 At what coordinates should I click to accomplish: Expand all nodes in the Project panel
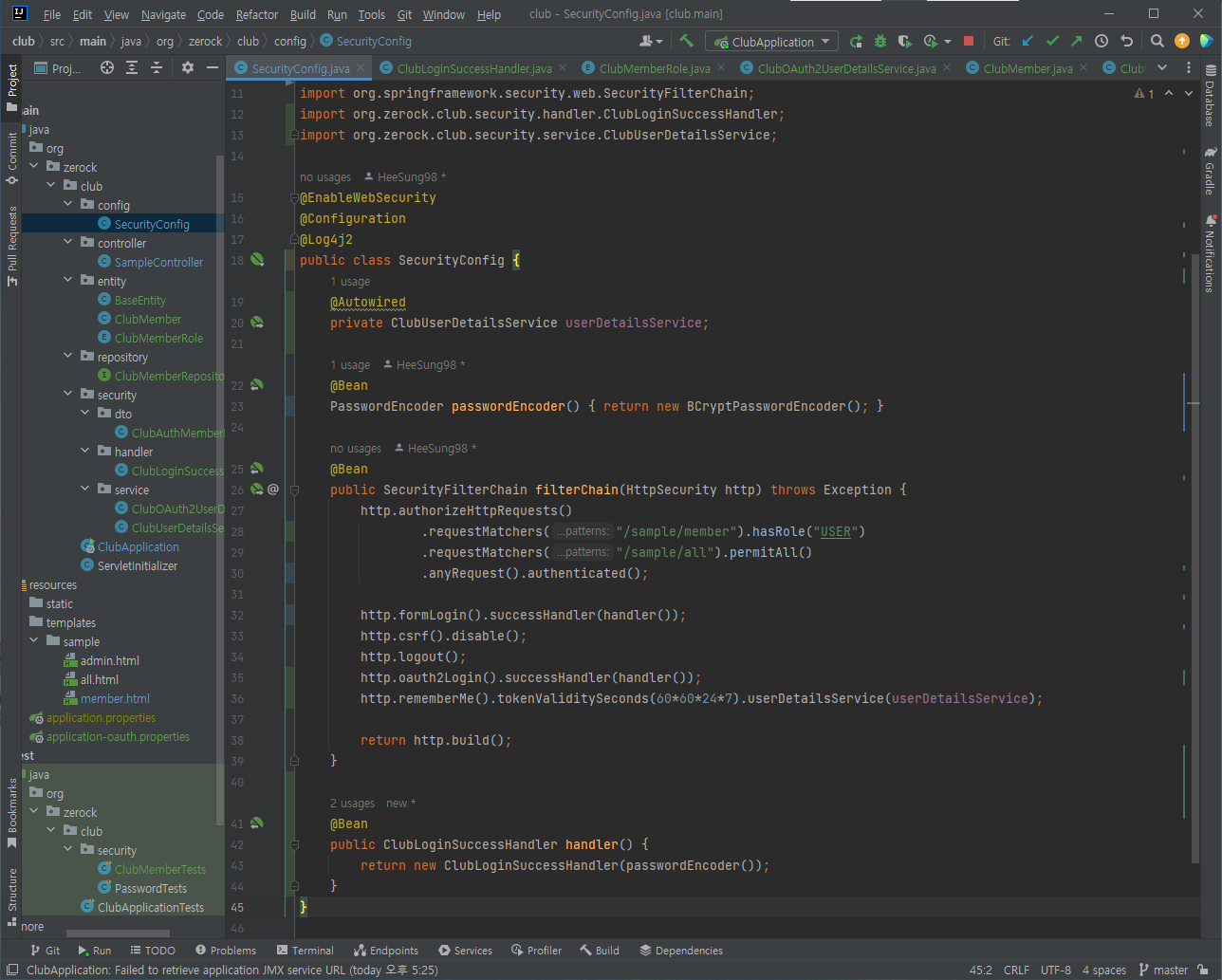point(132,67)
